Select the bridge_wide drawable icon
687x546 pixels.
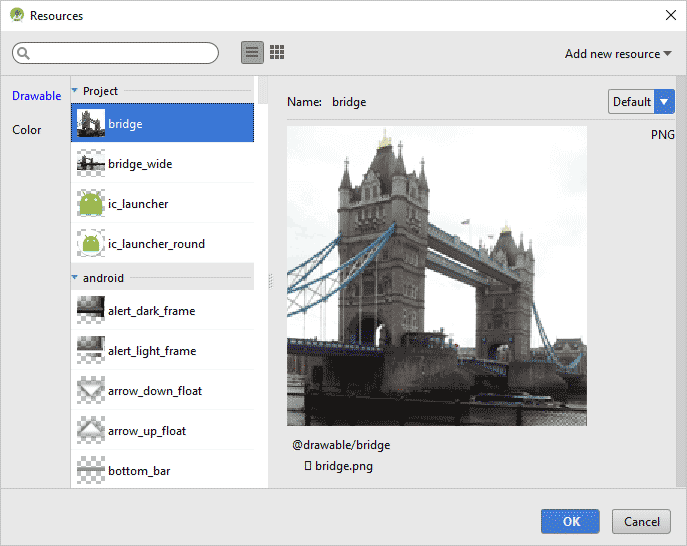91,164
